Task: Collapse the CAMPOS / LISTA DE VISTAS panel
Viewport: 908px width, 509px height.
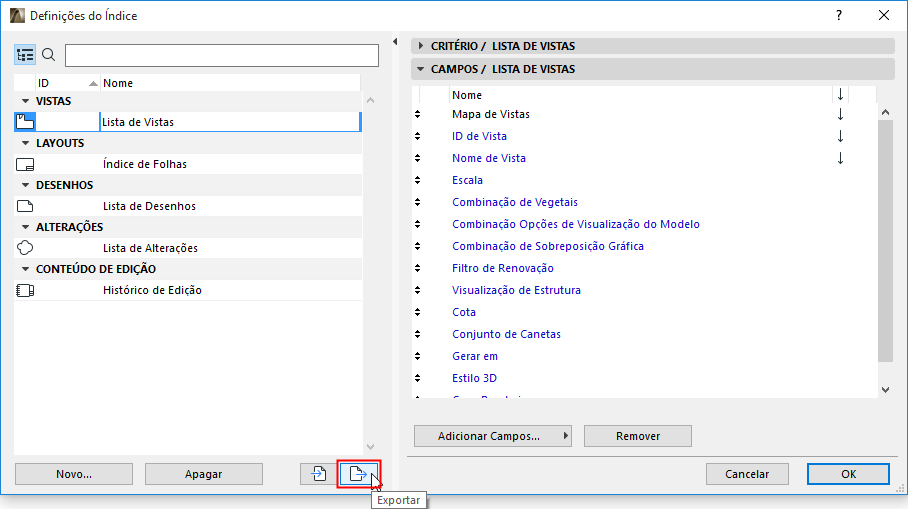Action: tap(421, 69)
